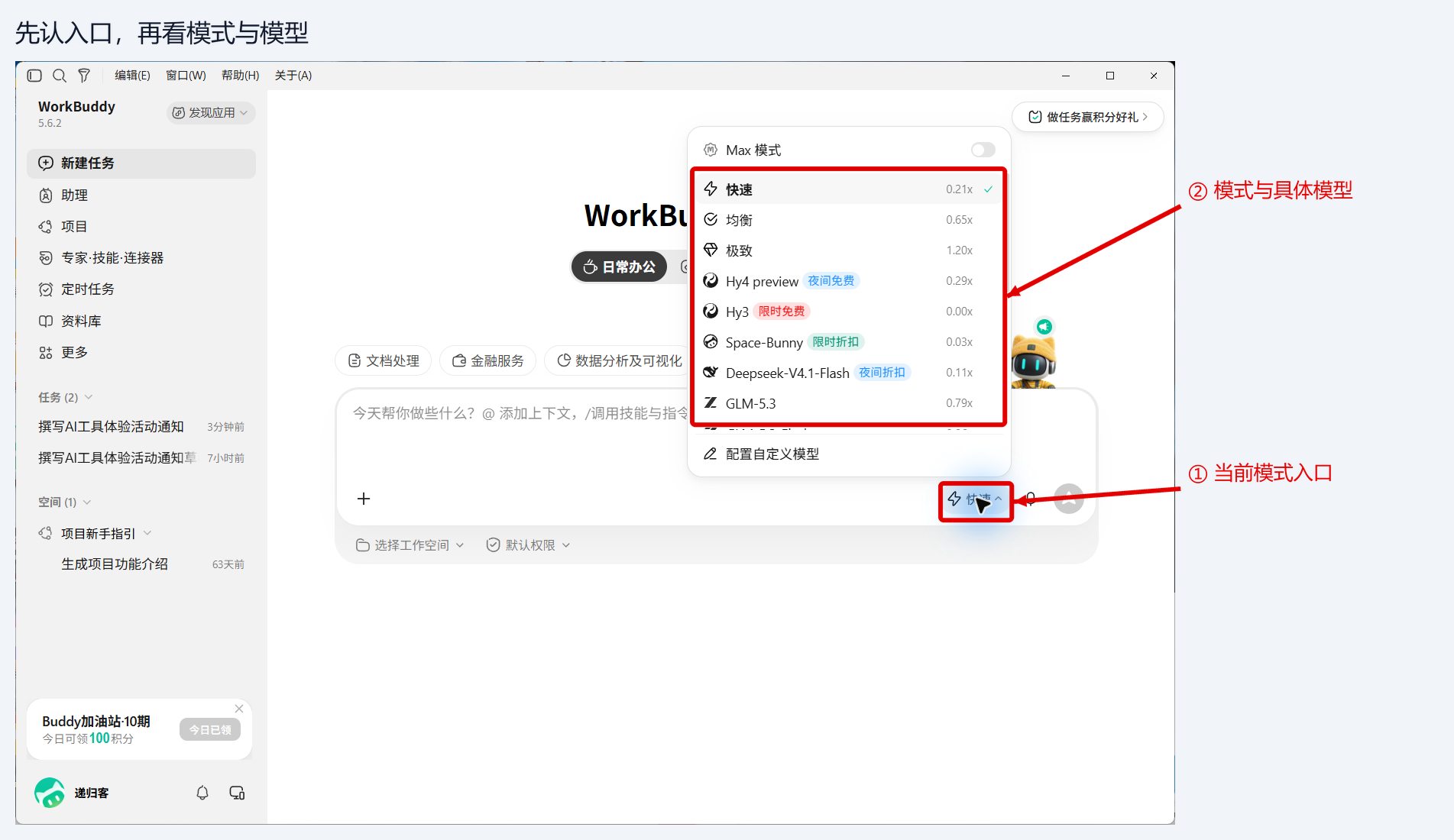Image resolution: width=1454 pixels, height=840 pixels.
Task: Click the device screen icon beside bell
Action: [237, 793]
